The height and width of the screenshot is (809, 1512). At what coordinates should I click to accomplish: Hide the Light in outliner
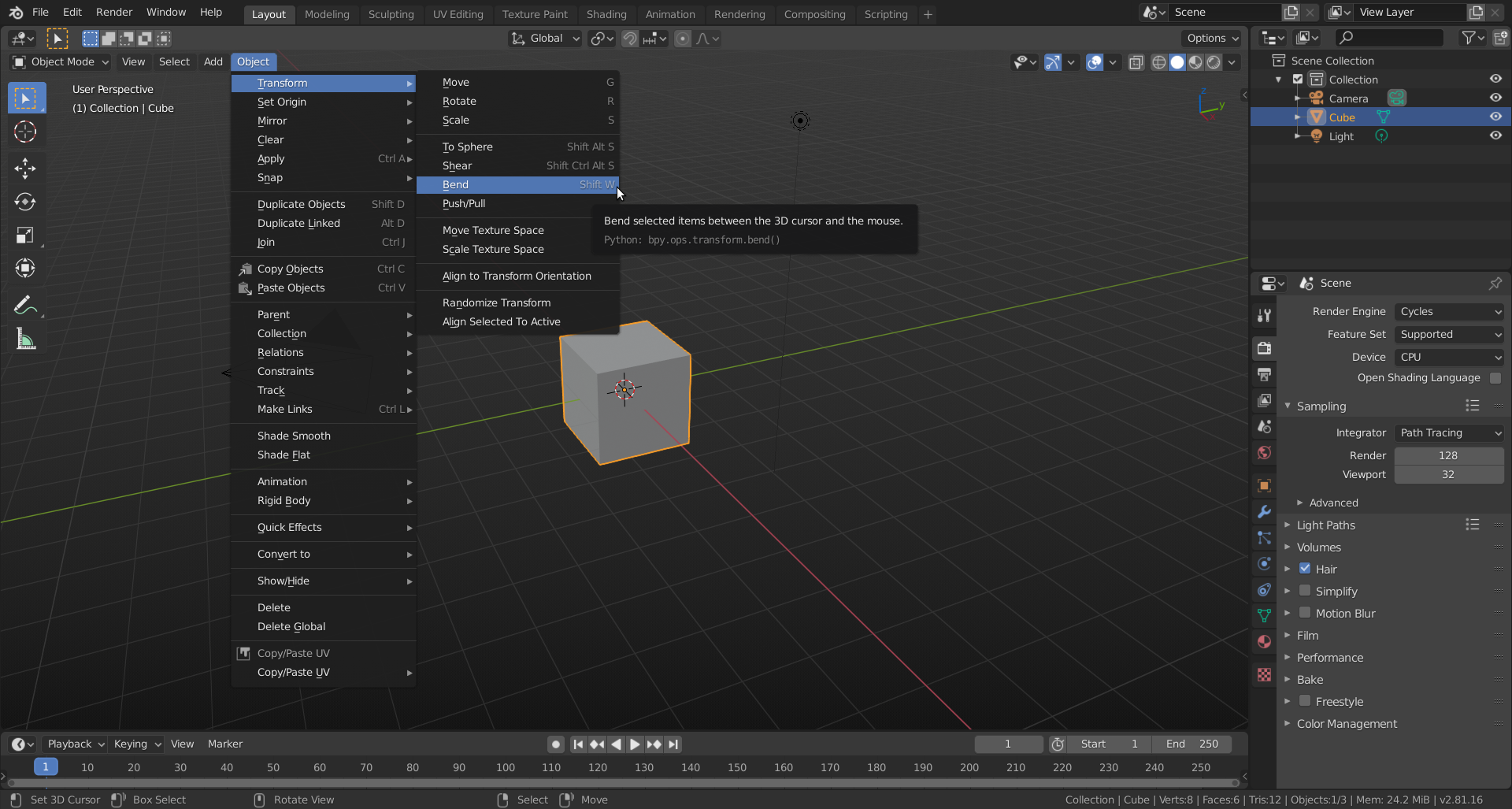[x=1495, y=135]
